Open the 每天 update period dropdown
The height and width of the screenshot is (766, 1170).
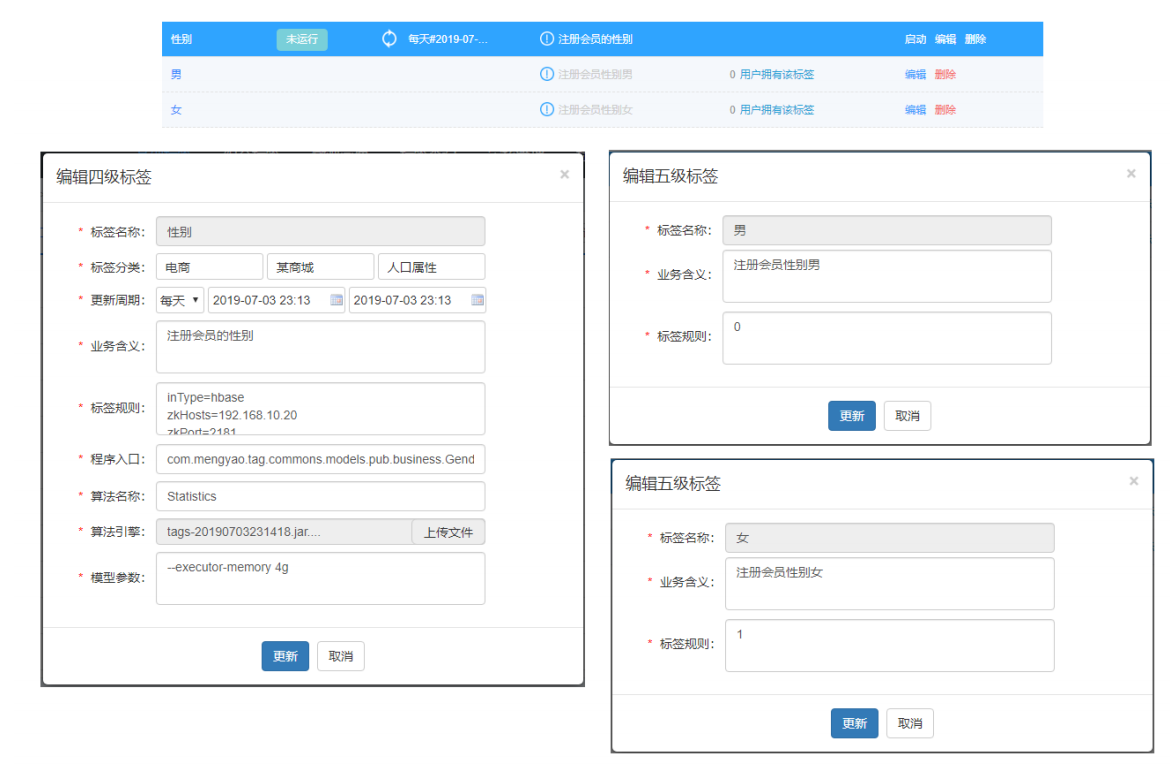[x=180, y=300]
